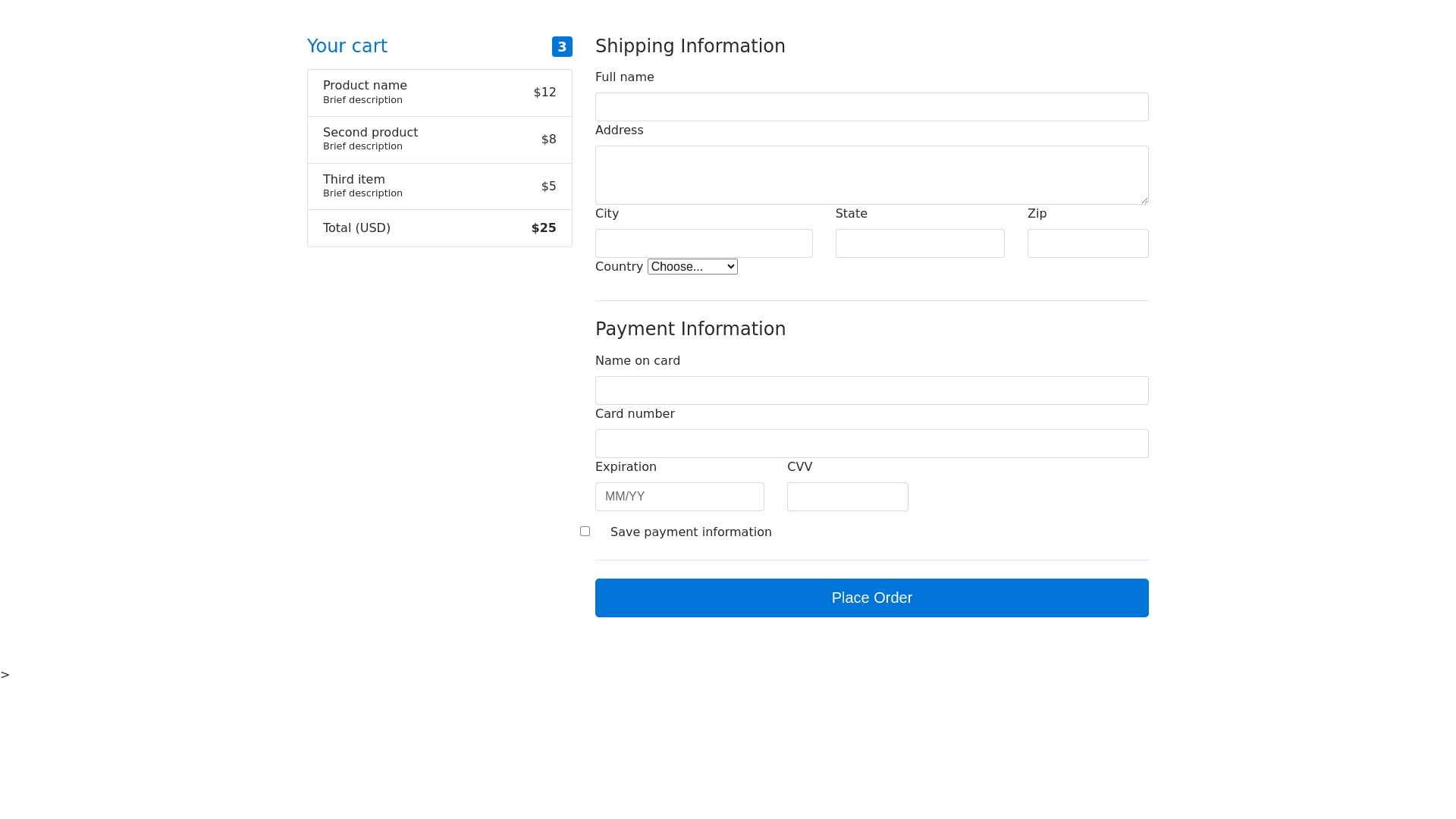Open the Country dropdown
Screen dimensions: 1456x819
[x=692, y=267]
